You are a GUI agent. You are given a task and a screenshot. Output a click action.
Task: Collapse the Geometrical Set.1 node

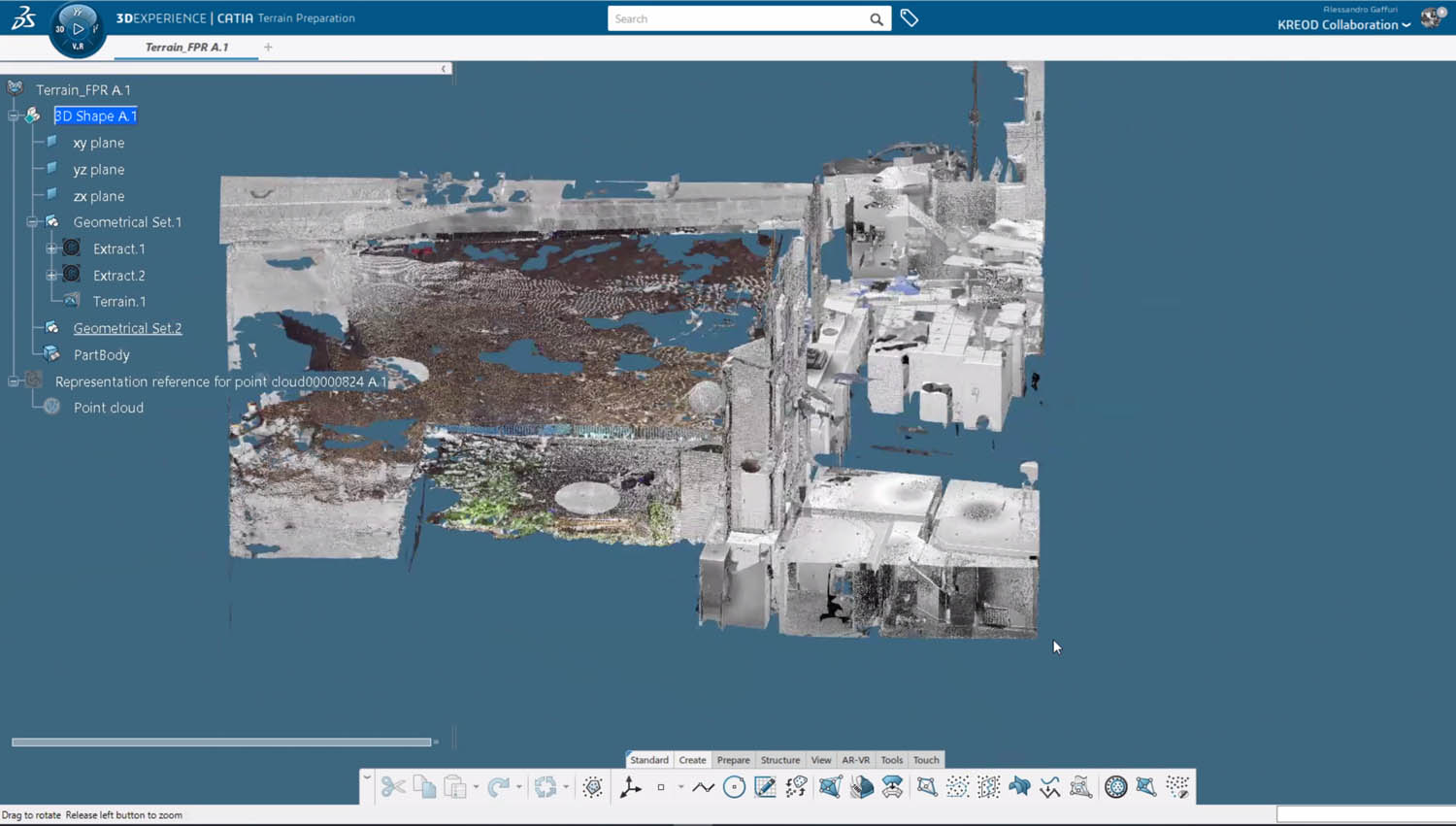click(32, 222)
